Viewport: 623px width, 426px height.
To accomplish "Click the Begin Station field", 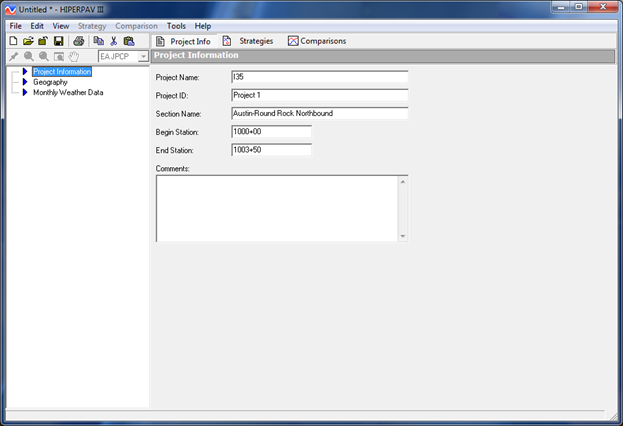I will [x=271, y=132].
